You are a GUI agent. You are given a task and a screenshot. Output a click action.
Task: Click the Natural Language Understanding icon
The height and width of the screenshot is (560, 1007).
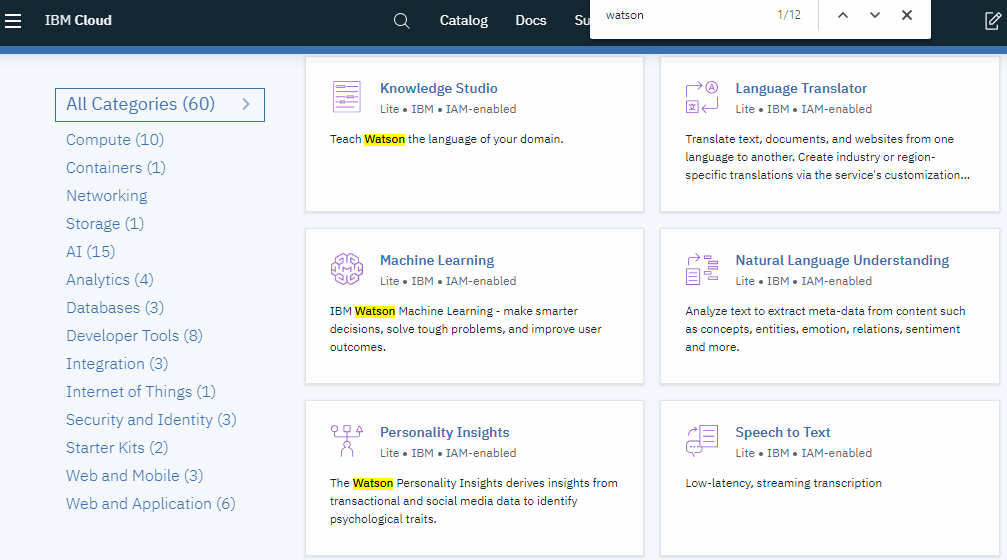click(x=702, y=269)
